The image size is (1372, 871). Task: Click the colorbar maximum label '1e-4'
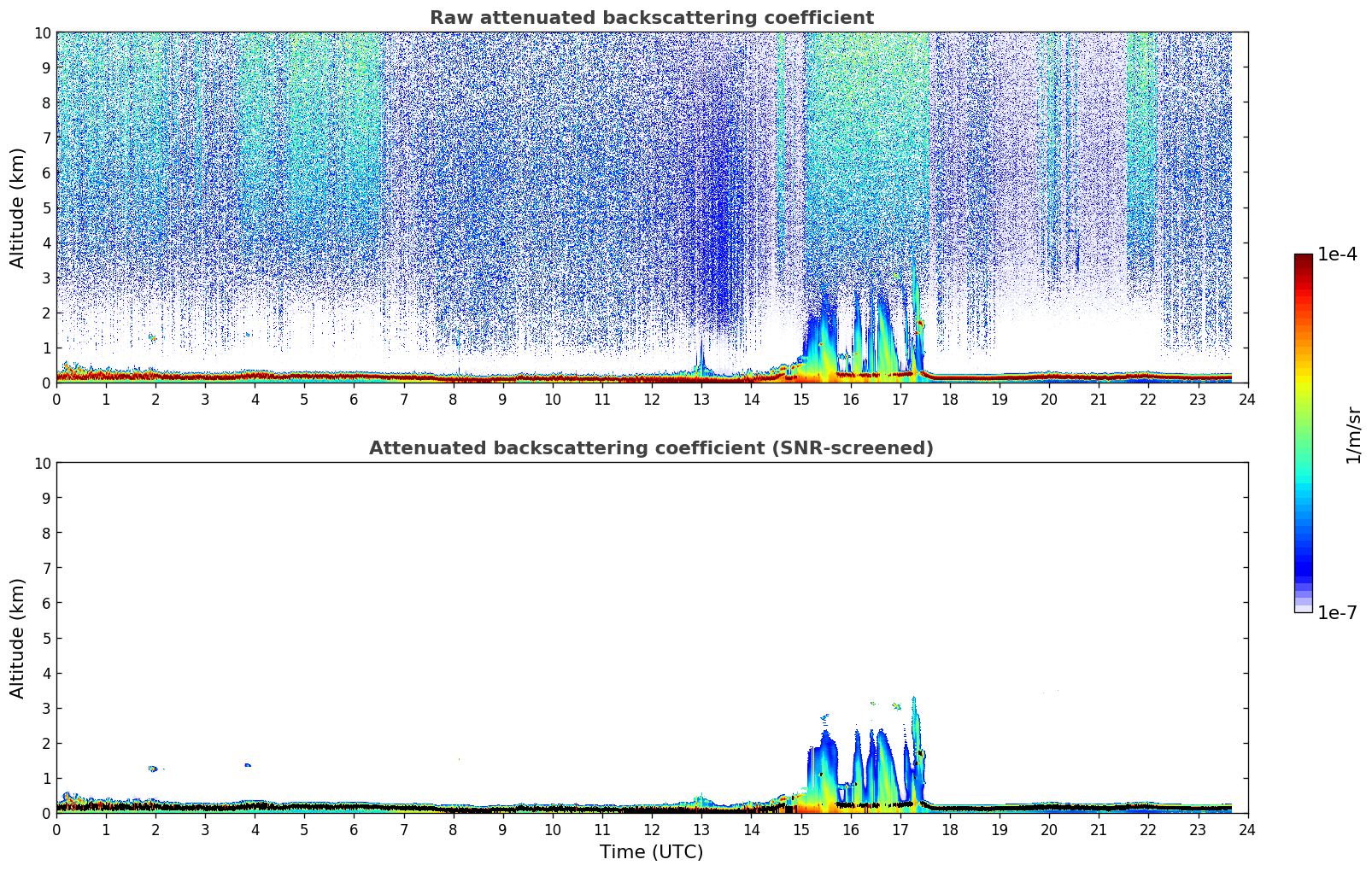(x=1337, y=254)
